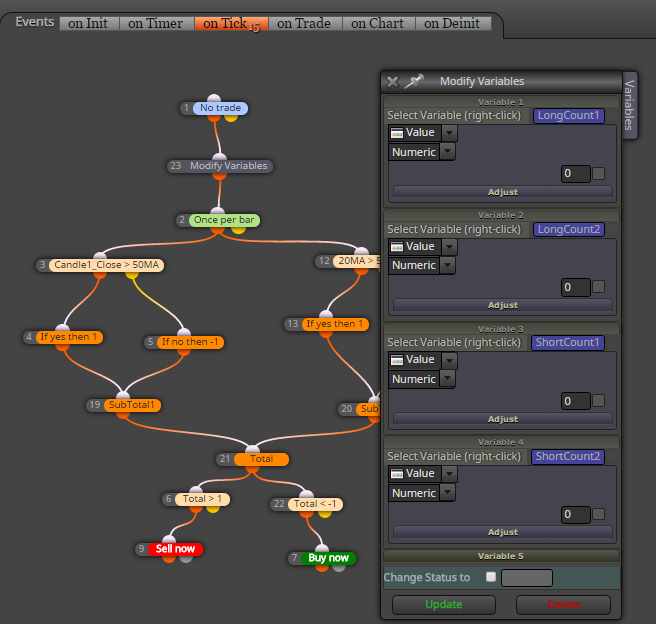Select the Buy now node
The image size is (656, 624).
[x=328, y=558]
